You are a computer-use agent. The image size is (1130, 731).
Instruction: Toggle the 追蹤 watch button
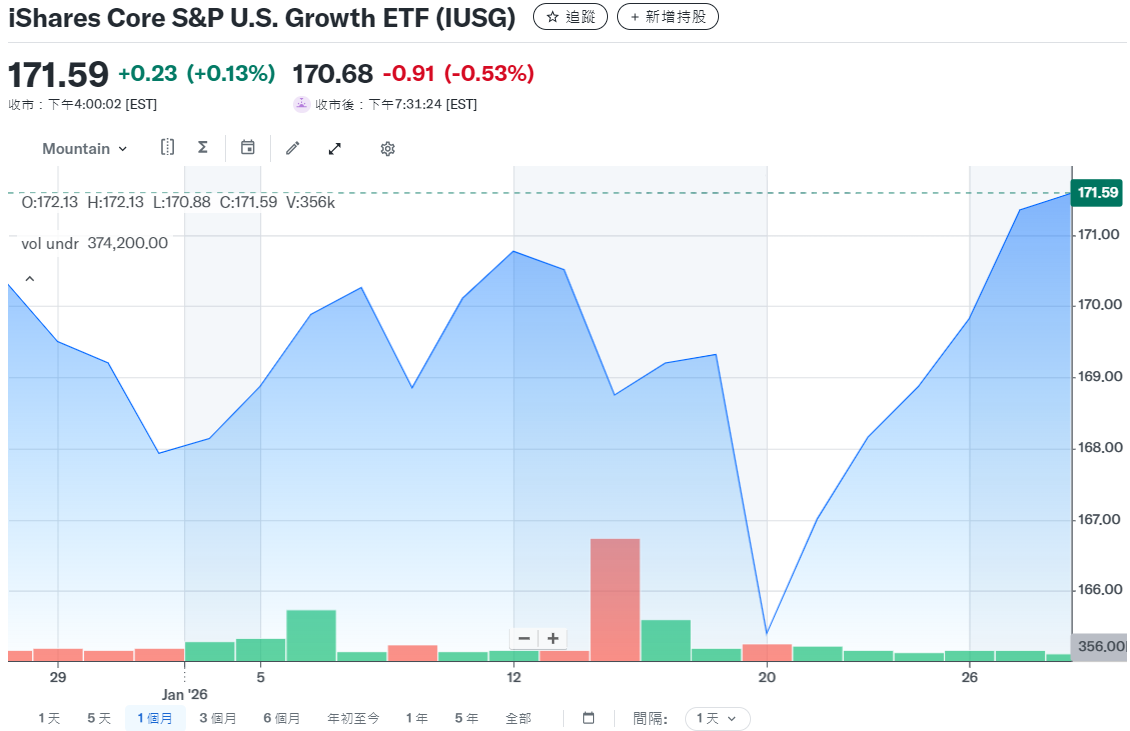569,16
